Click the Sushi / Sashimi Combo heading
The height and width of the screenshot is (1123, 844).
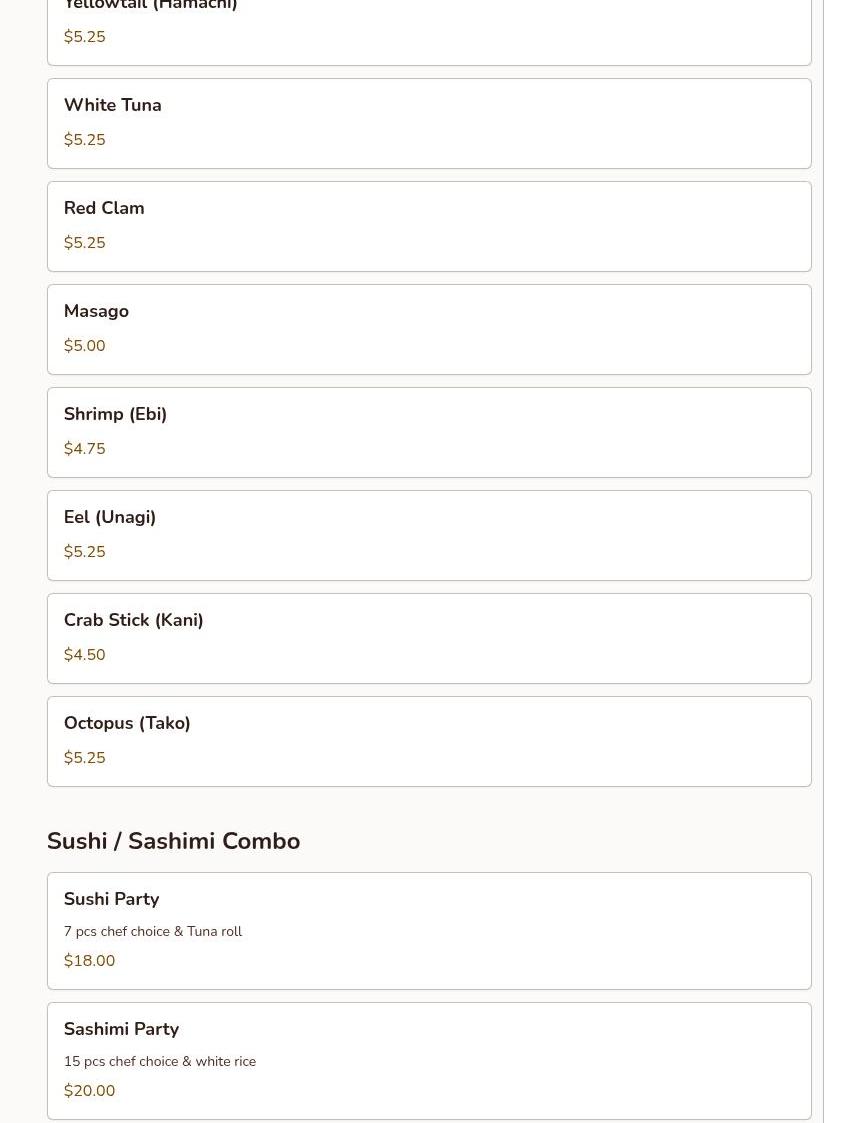[173, 841]
